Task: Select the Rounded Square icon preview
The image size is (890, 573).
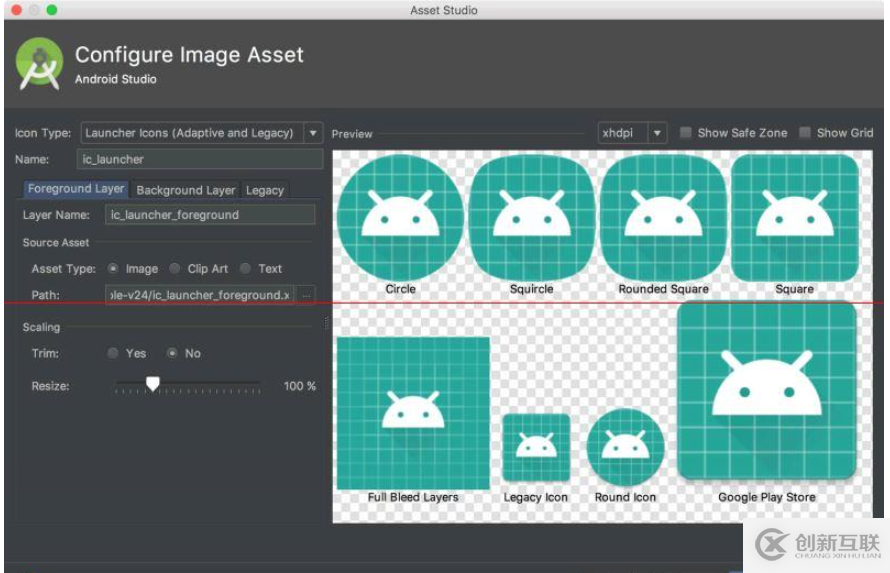Action: [664, 218]
